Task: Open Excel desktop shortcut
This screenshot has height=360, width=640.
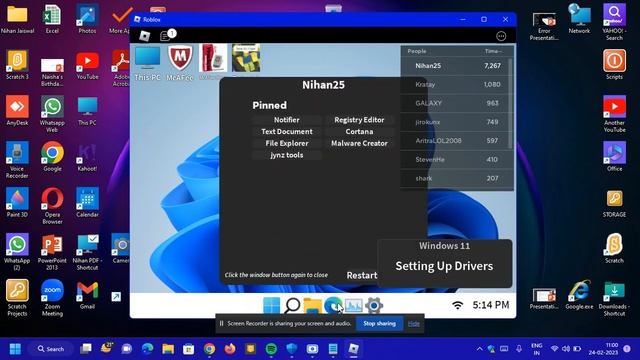Action: pyautogui.click(x=52, y=19)
